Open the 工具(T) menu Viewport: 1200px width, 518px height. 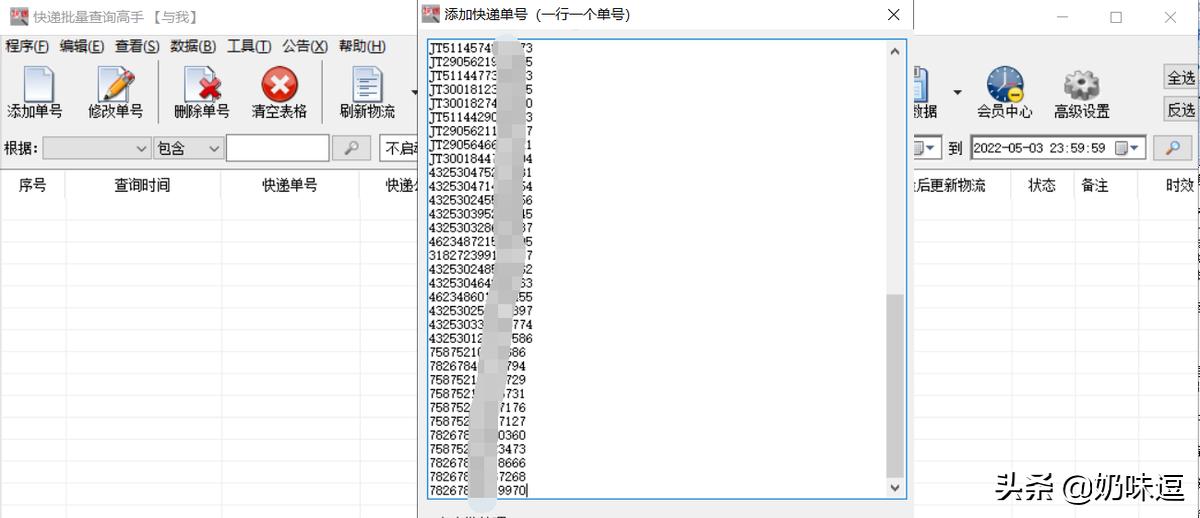tap(249, 46)
